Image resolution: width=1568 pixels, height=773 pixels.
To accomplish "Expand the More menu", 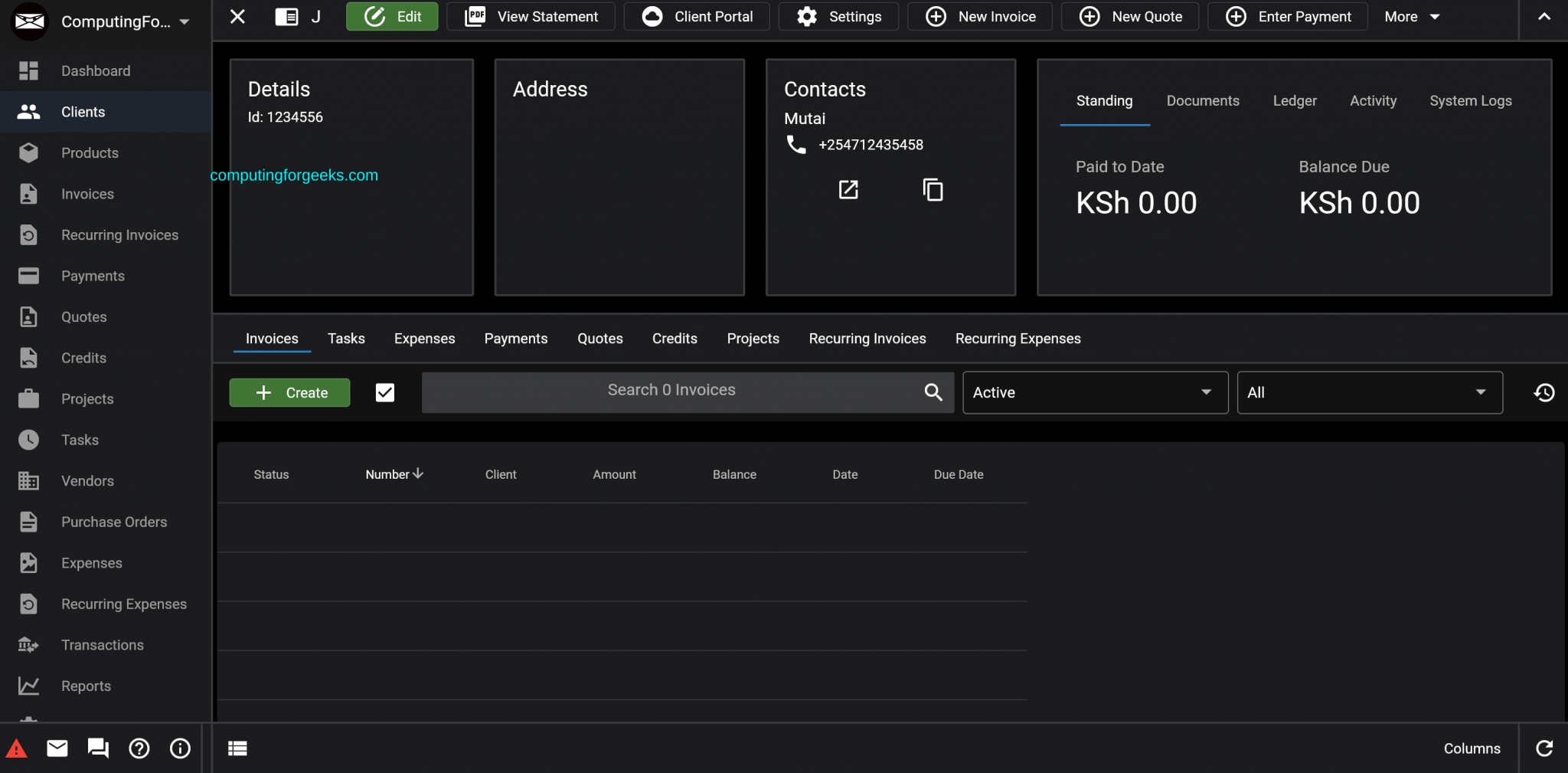I will [1410, 16].
